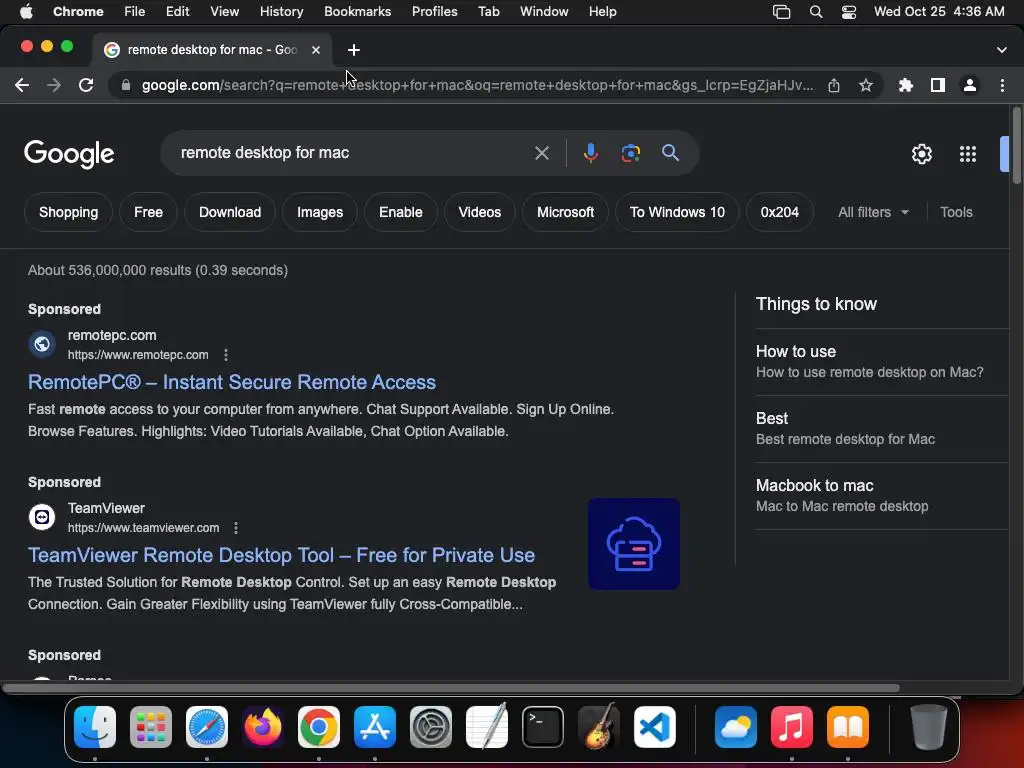Open the Trash in dock
1024x768 pixels.
coord(928,727)
